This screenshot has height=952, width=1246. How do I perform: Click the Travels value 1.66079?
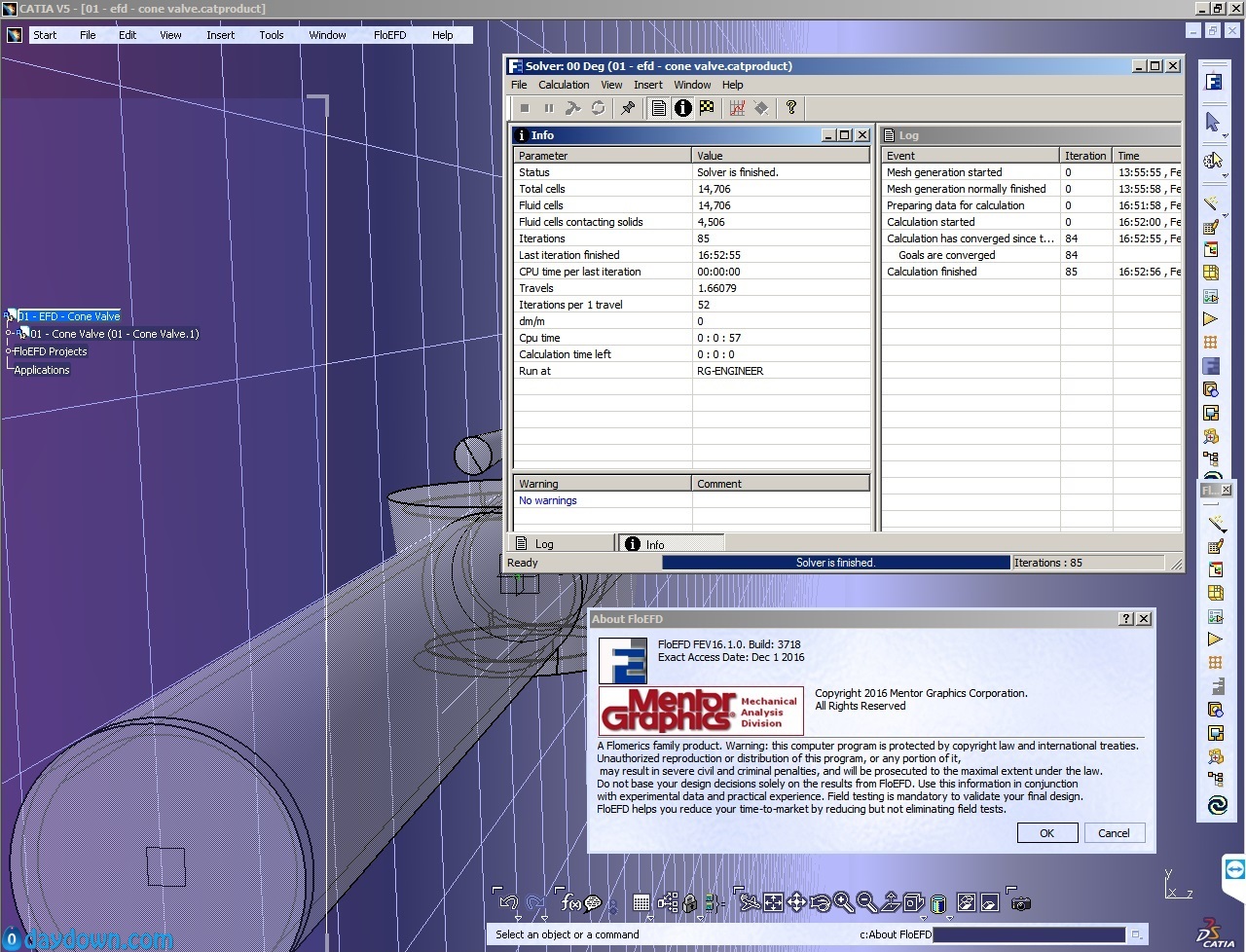pos(716,288)
